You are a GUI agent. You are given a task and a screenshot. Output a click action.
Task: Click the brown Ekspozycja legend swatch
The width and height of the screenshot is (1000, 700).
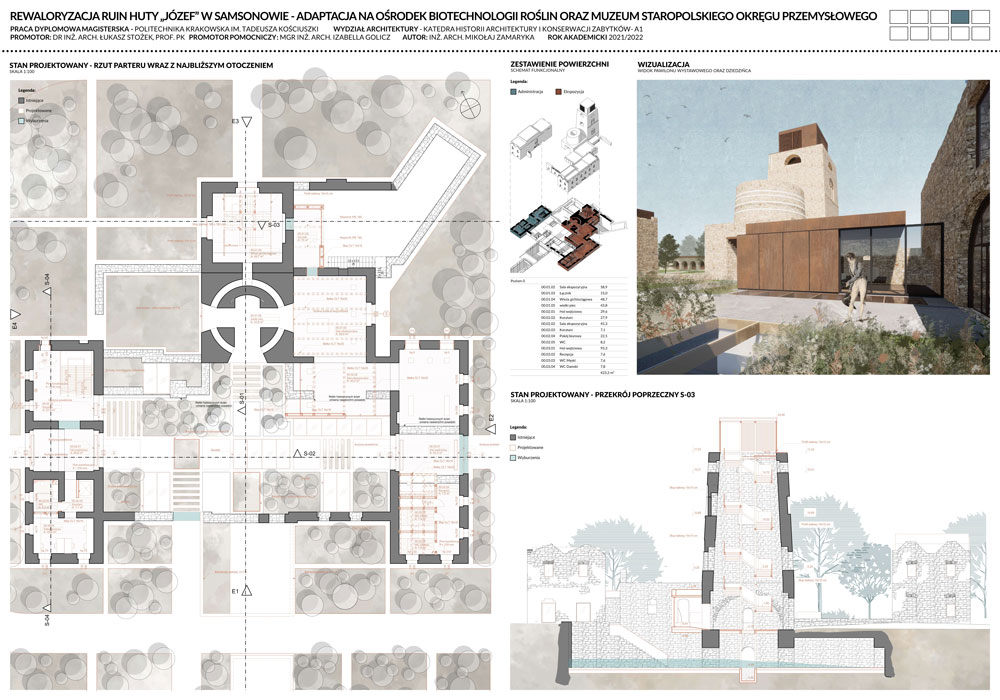click(x=558, y=91)
